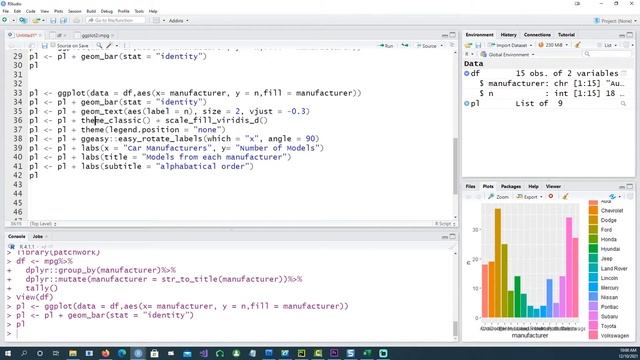This screenshot has width=640, height=360.
Task: Open Global Environment dropdown
Action: coord(507,54)
